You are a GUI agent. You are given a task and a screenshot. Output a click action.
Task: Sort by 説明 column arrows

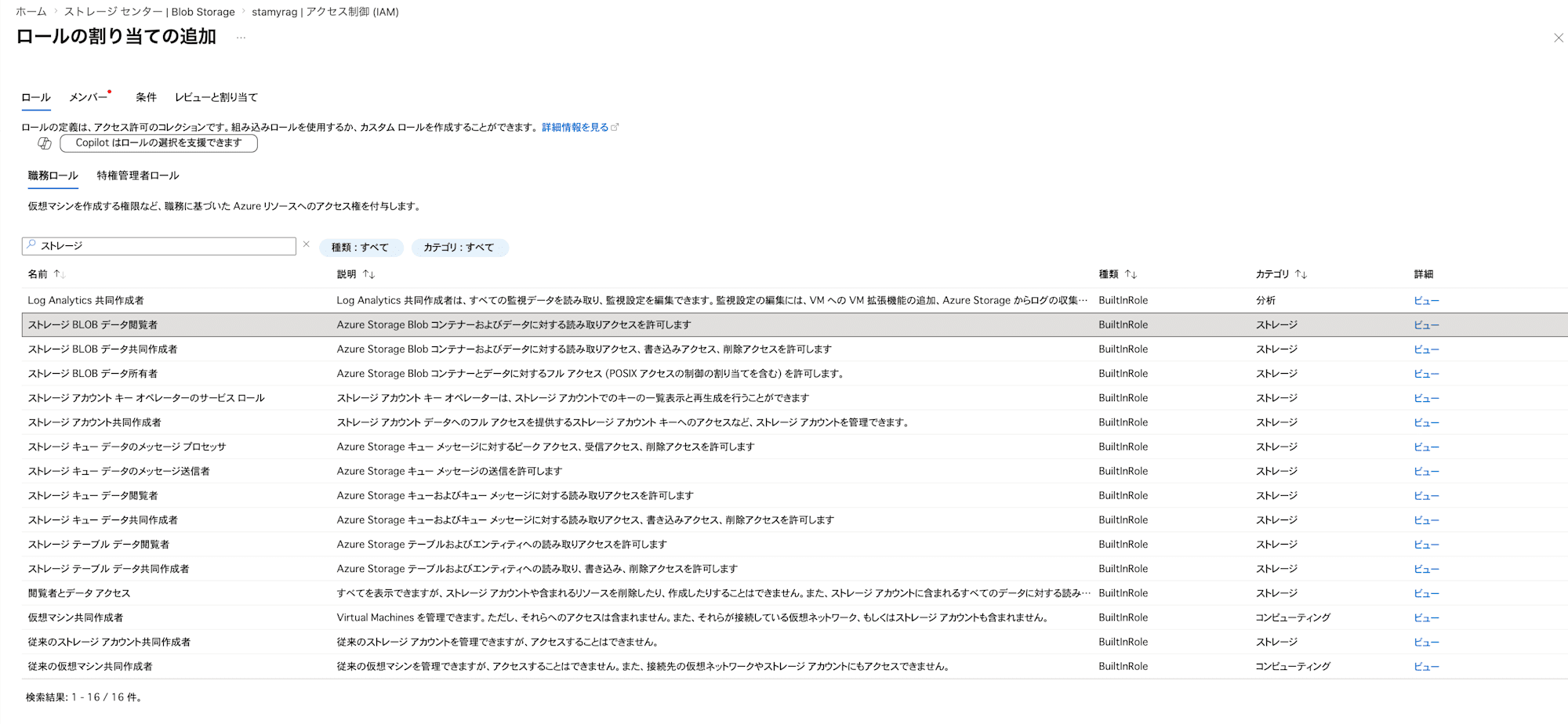368,274
